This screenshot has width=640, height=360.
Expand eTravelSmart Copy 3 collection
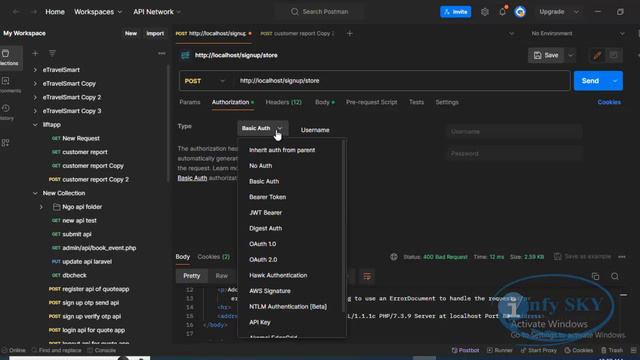click(x=35, y=111)
